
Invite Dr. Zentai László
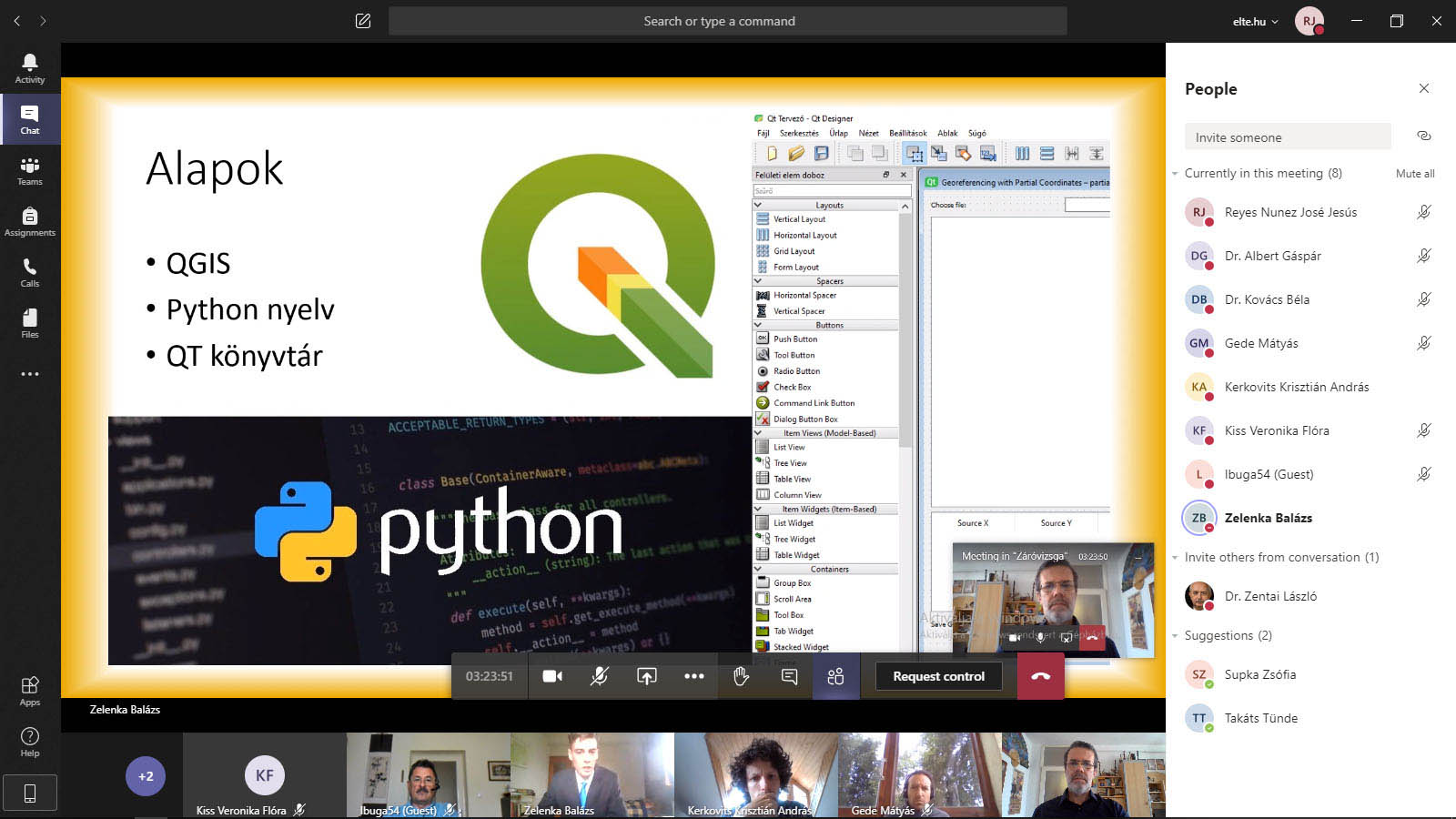coord(1310,596)
